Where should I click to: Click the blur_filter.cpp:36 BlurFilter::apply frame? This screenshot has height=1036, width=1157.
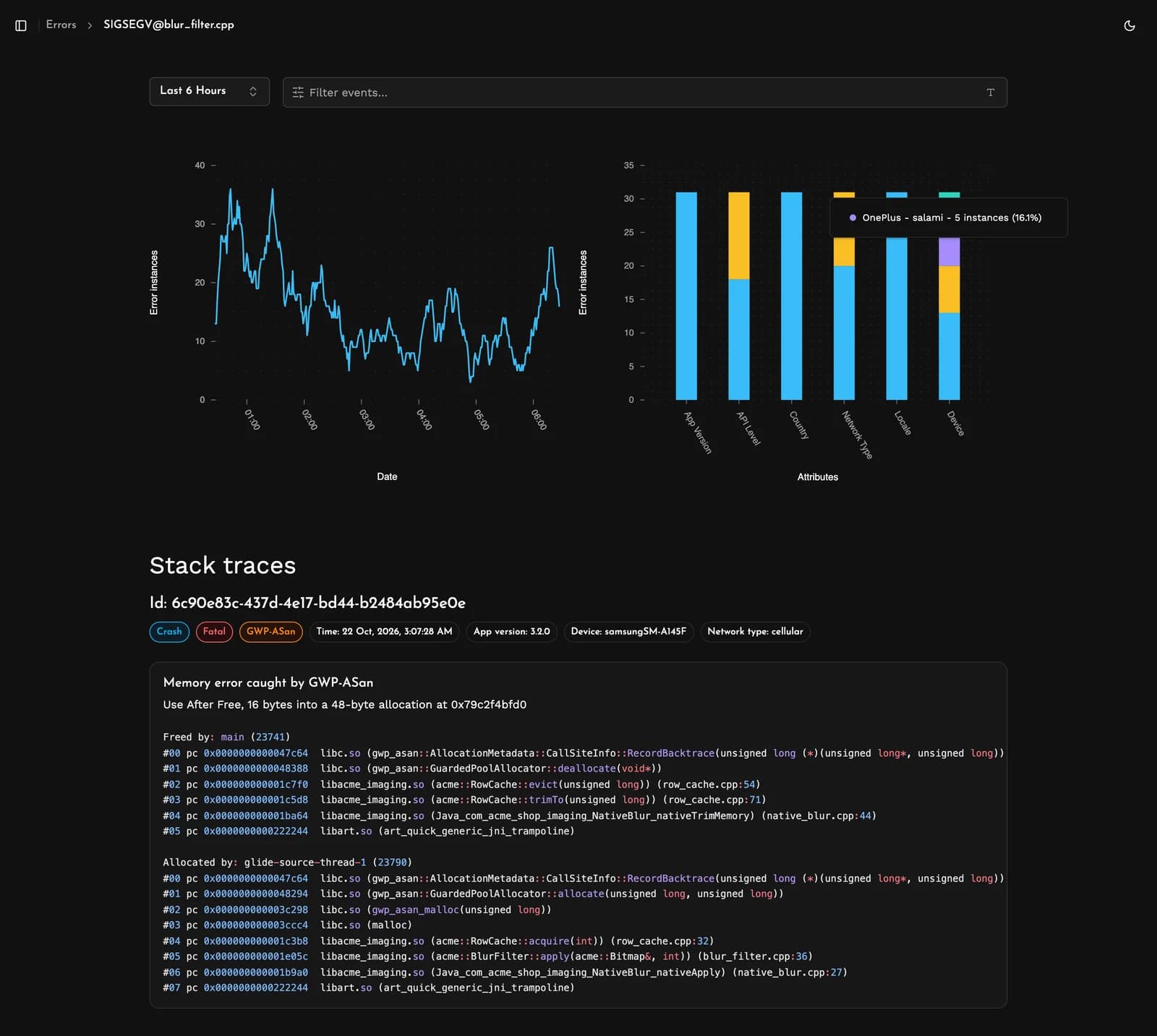click(x=487, y=956)
